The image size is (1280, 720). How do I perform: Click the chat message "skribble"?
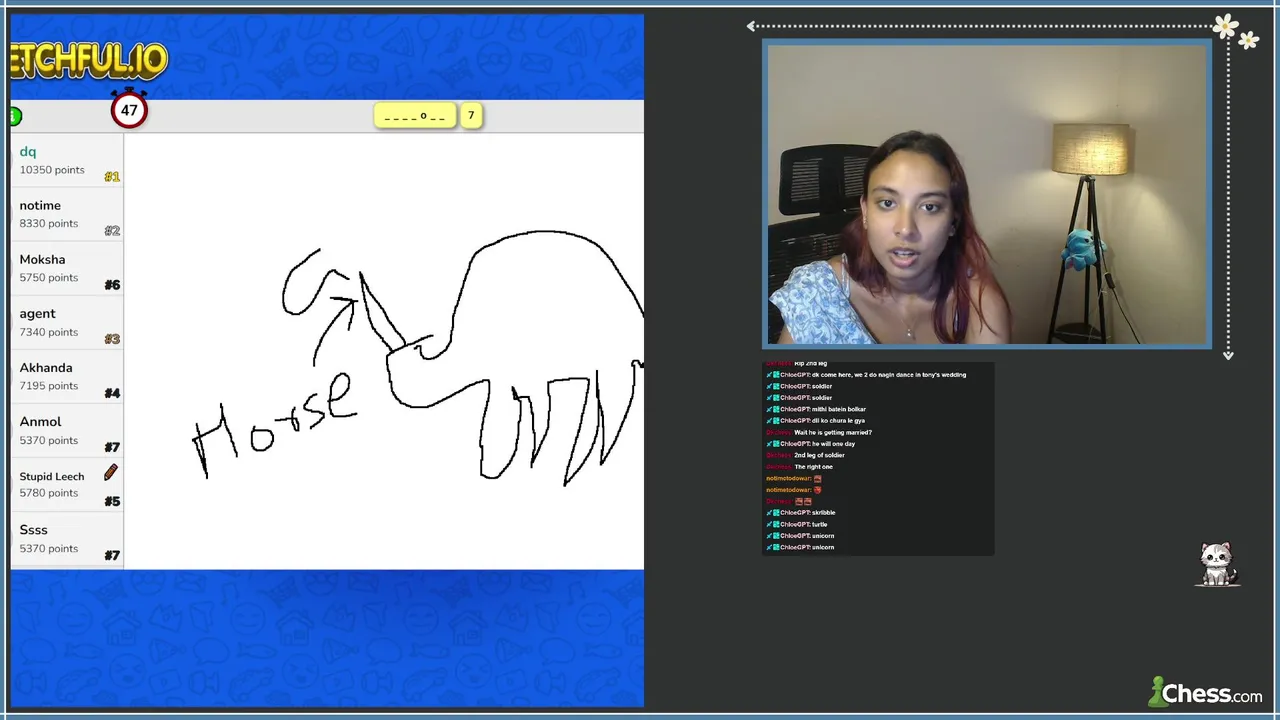tap(801, 513)
